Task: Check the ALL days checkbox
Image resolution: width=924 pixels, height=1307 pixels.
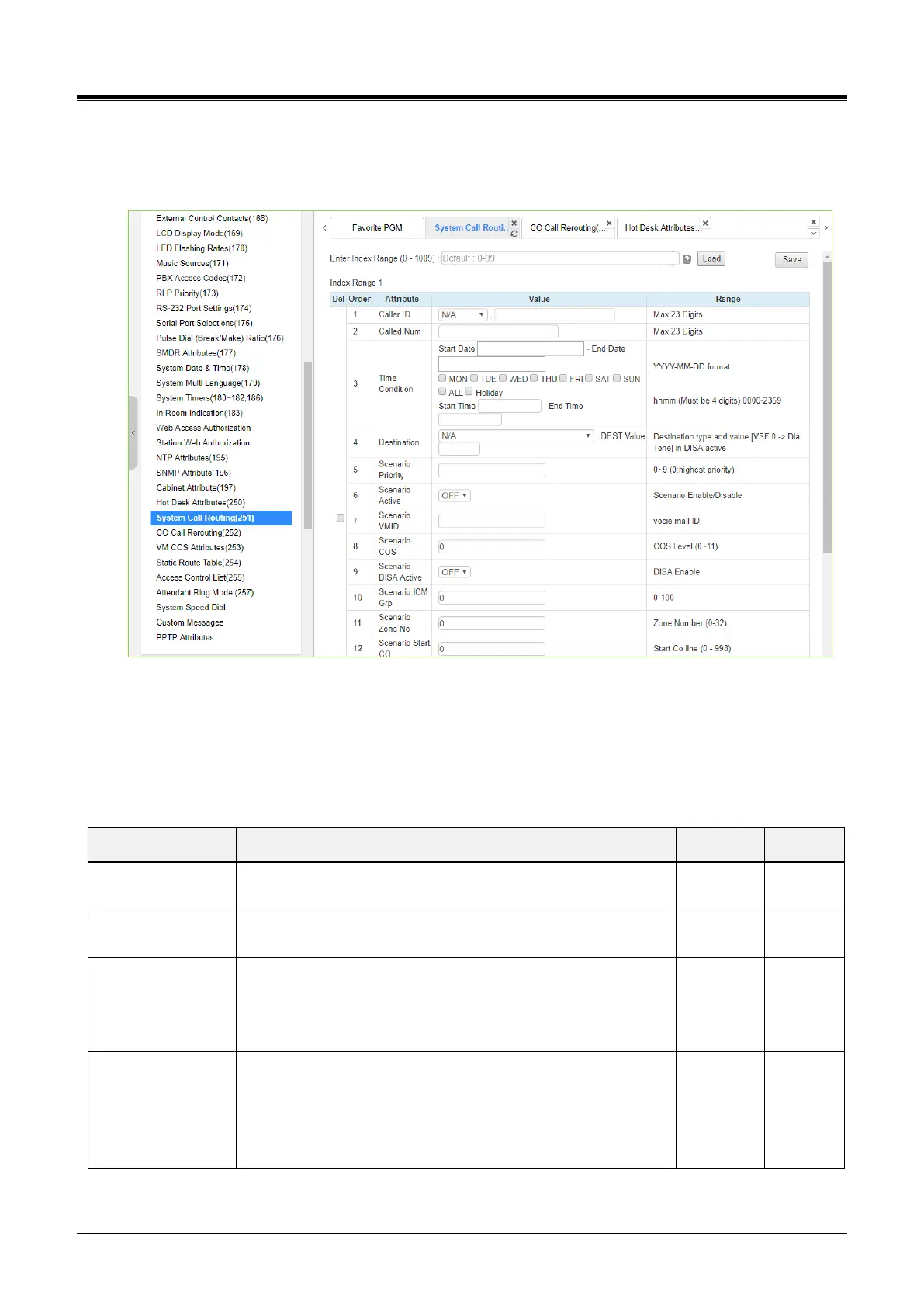Action: tap(442, 392)
